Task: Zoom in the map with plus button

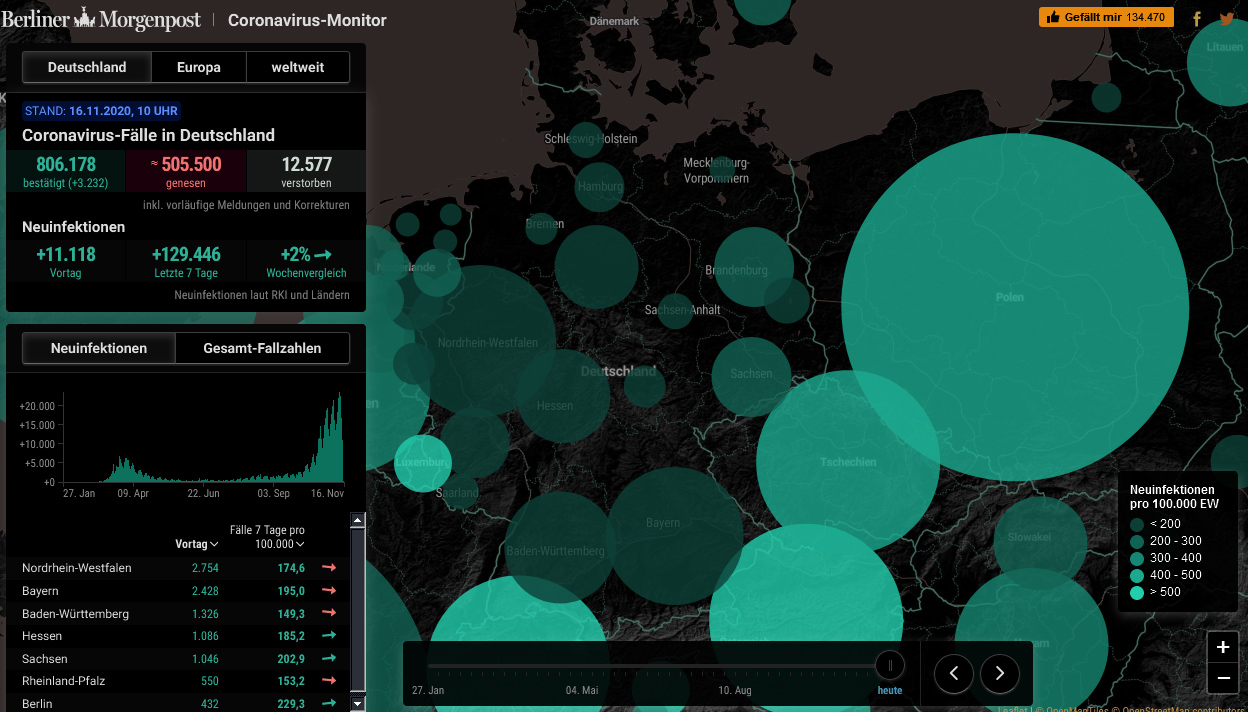Action: click(x=1223, y=647)
